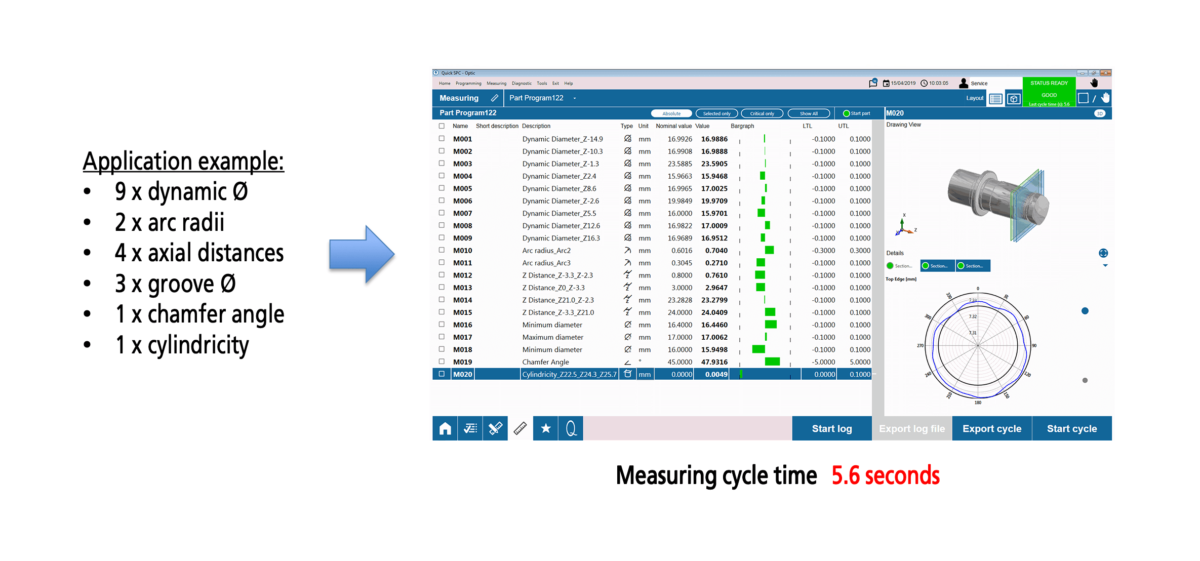Click the calendar date icon
1200x561 pixels.
click(x=886, y=83)
